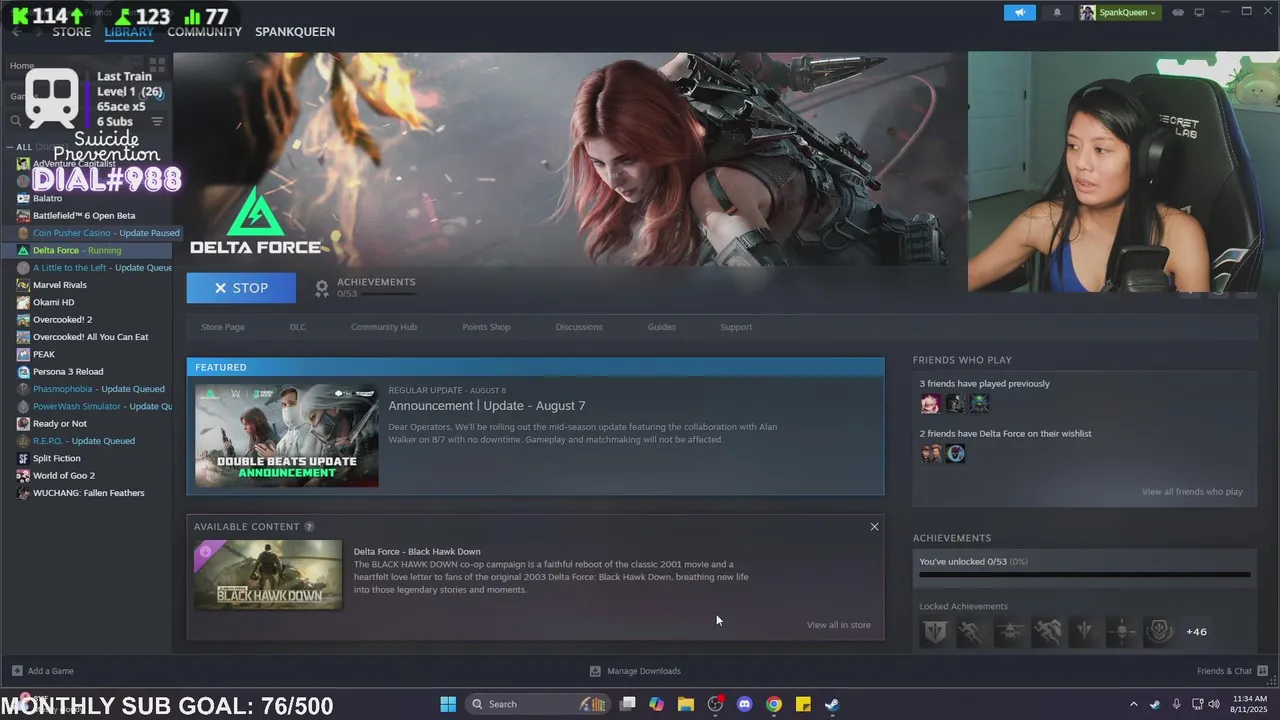The height and width of the screenshot is (720, 1280).
Task: Click achievement progress bar 0/53
Action: pos(1085,575)
